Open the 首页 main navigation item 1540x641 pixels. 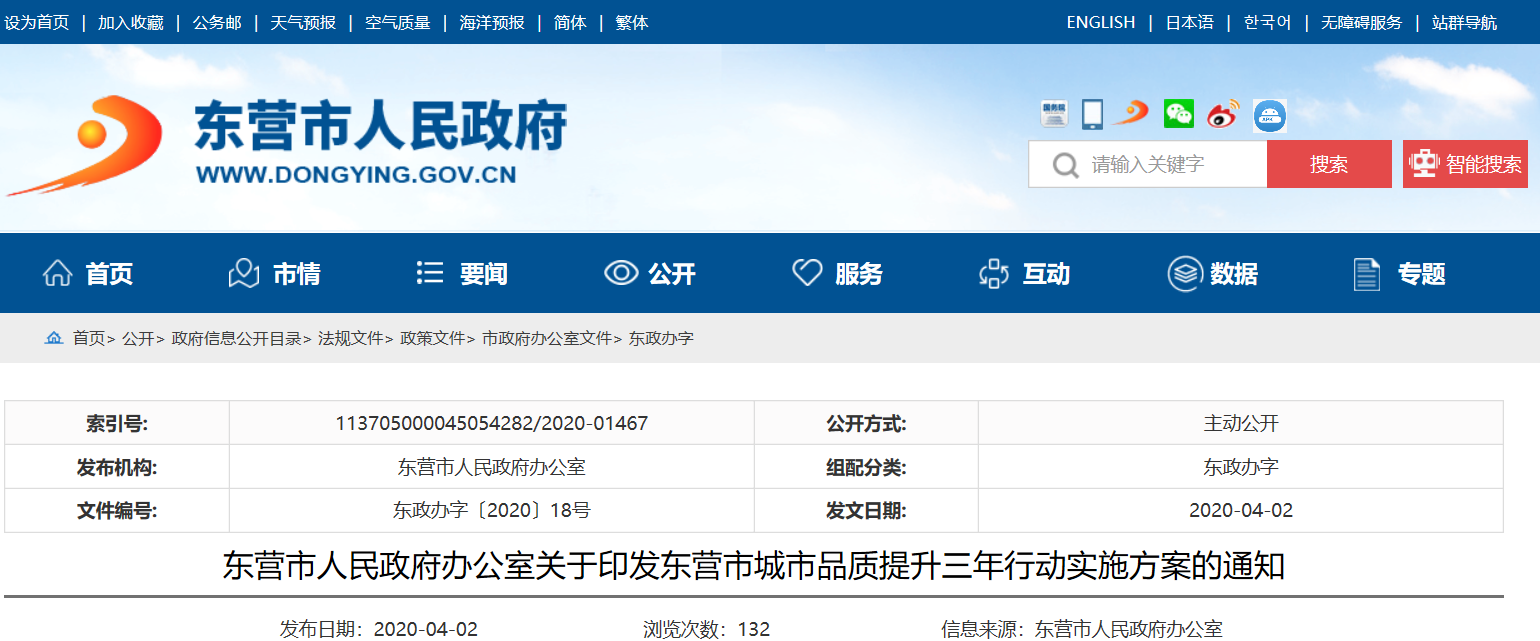pyautogui.click(x=88, y=274)
